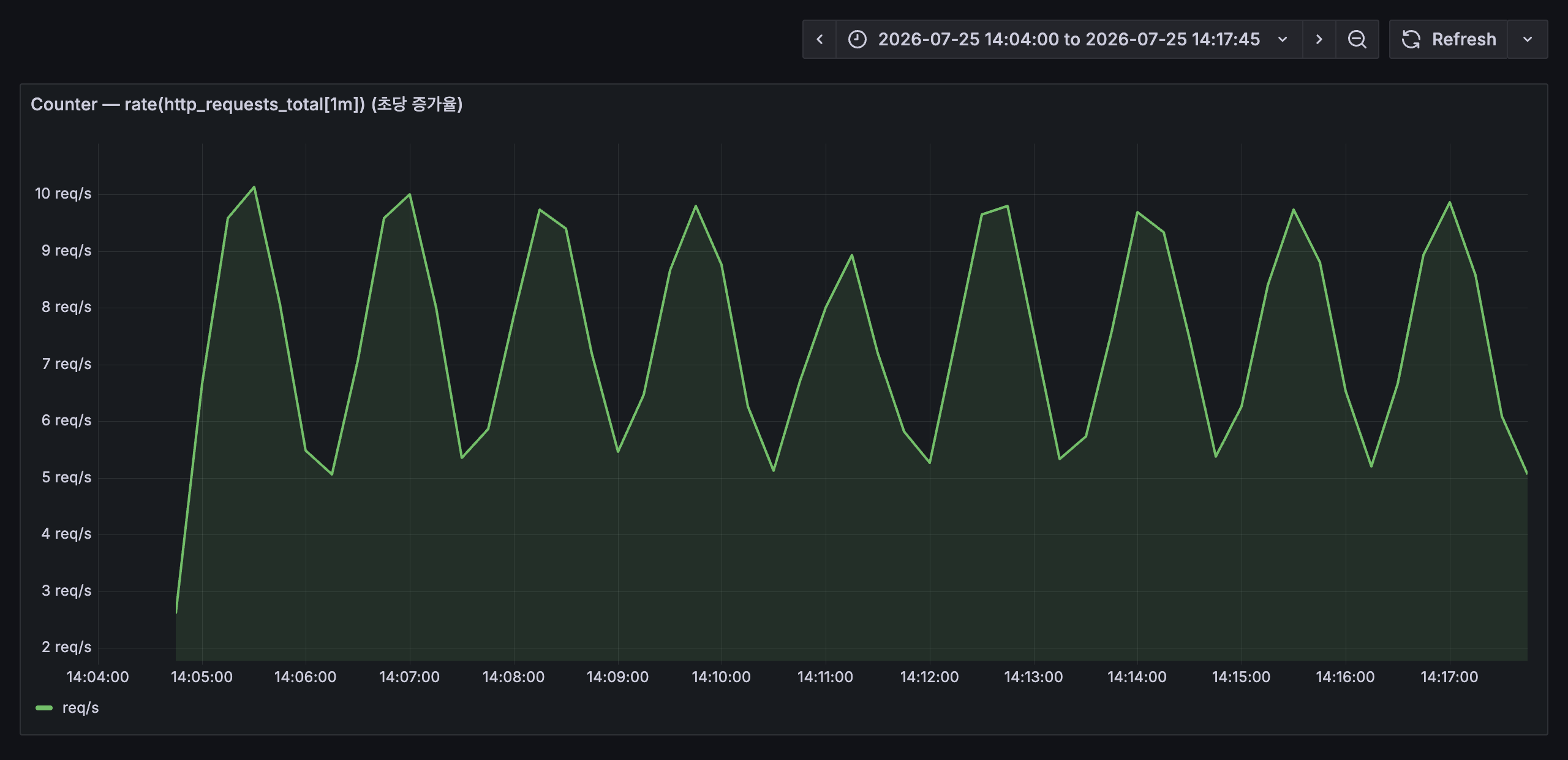Viewport: 1568px width, 760px height.
Task: Click the 2 req/s y-axis label
Action: tap(66, 647)
